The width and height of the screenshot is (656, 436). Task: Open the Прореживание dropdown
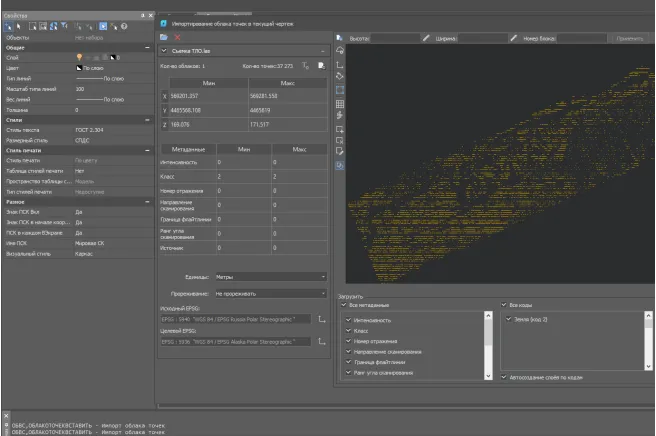click(271, 294)
